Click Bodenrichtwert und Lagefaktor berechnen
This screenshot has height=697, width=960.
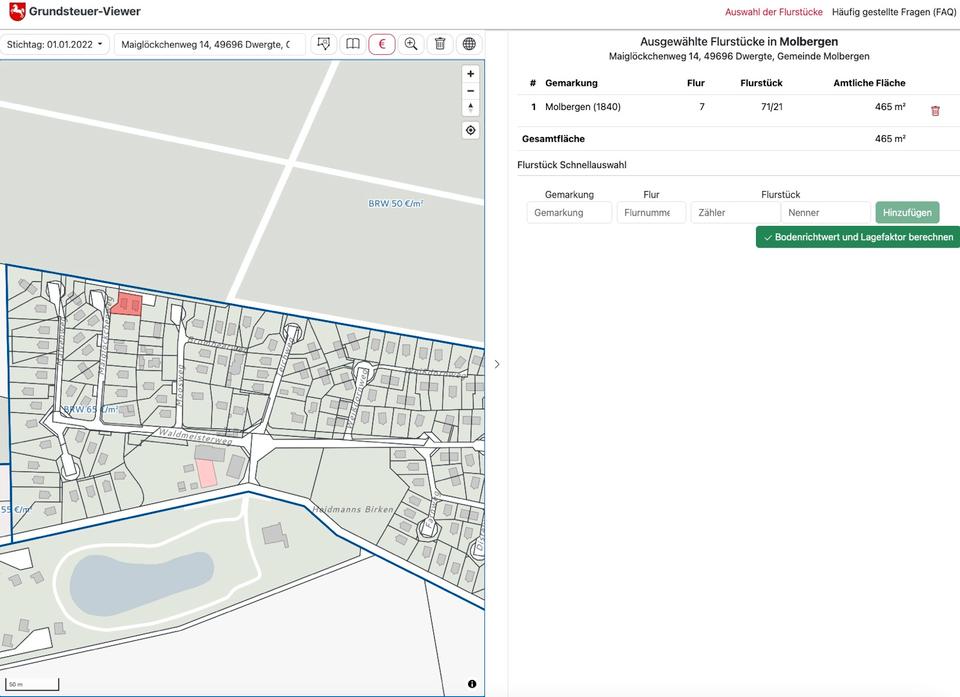coord(857,237)
